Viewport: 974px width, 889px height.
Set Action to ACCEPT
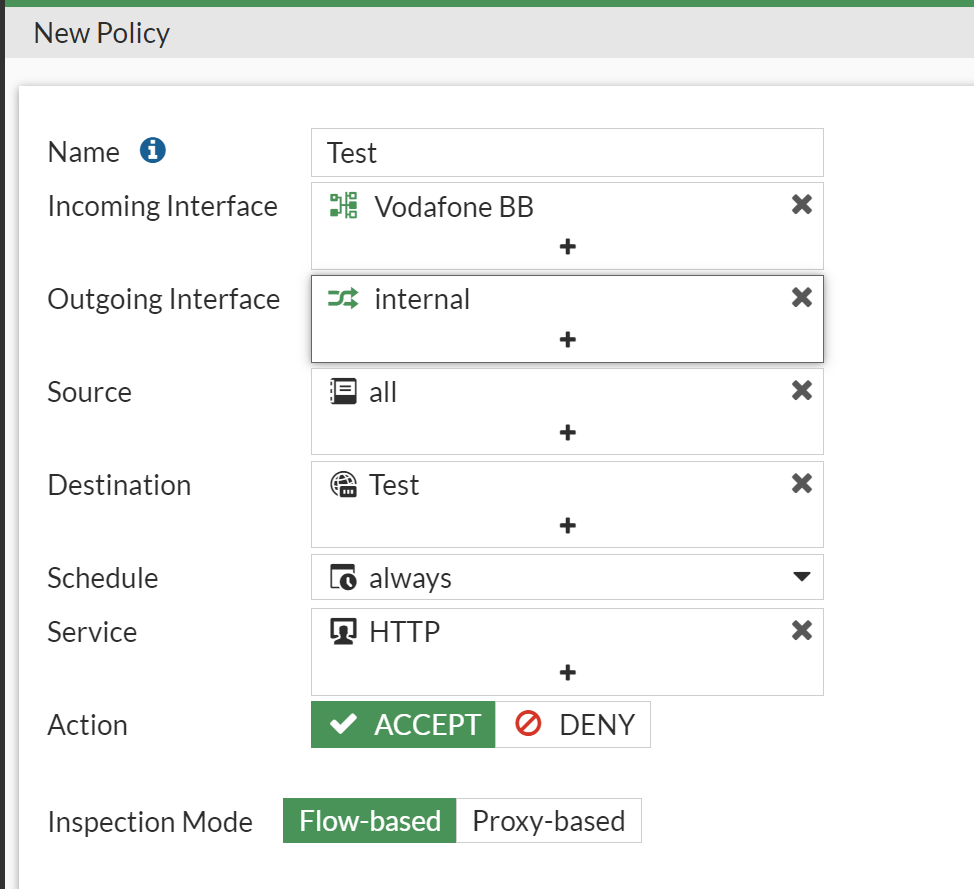tap(403, 725)
